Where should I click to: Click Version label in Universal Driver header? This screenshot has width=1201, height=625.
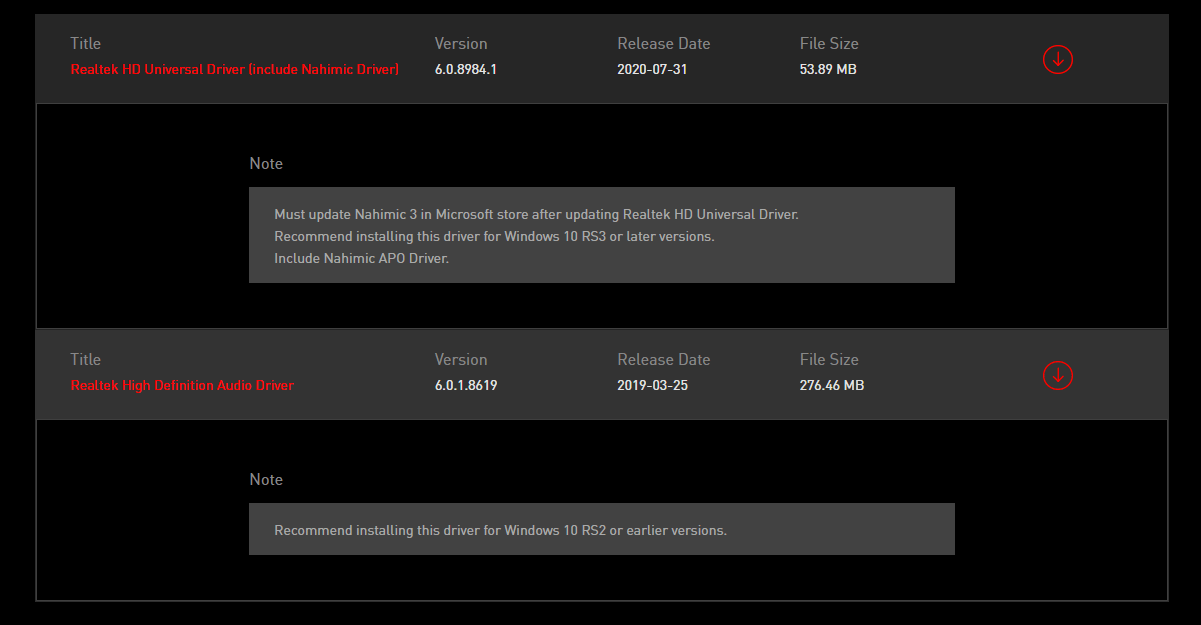(461, 43)
